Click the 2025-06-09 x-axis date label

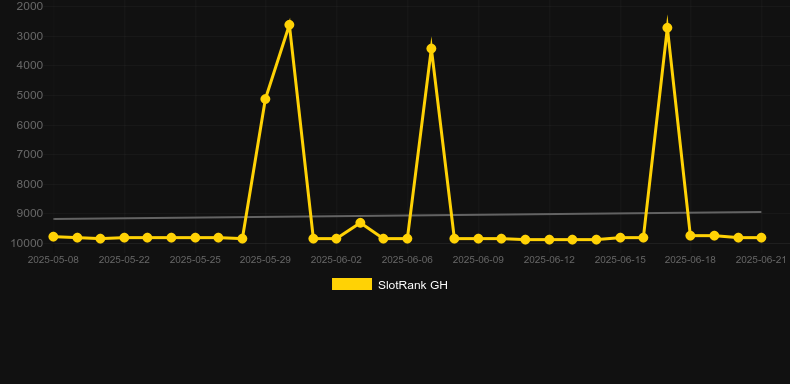[478, 260]
